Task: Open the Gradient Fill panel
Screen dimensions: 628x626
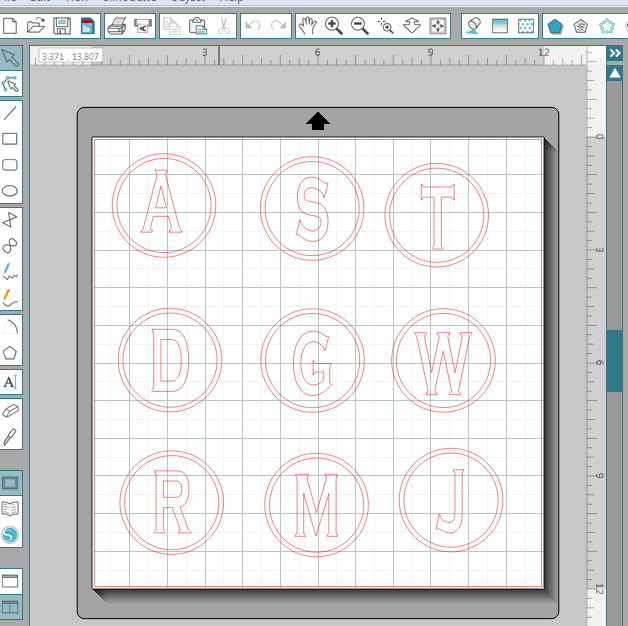Action: click(x=500, y=26)
